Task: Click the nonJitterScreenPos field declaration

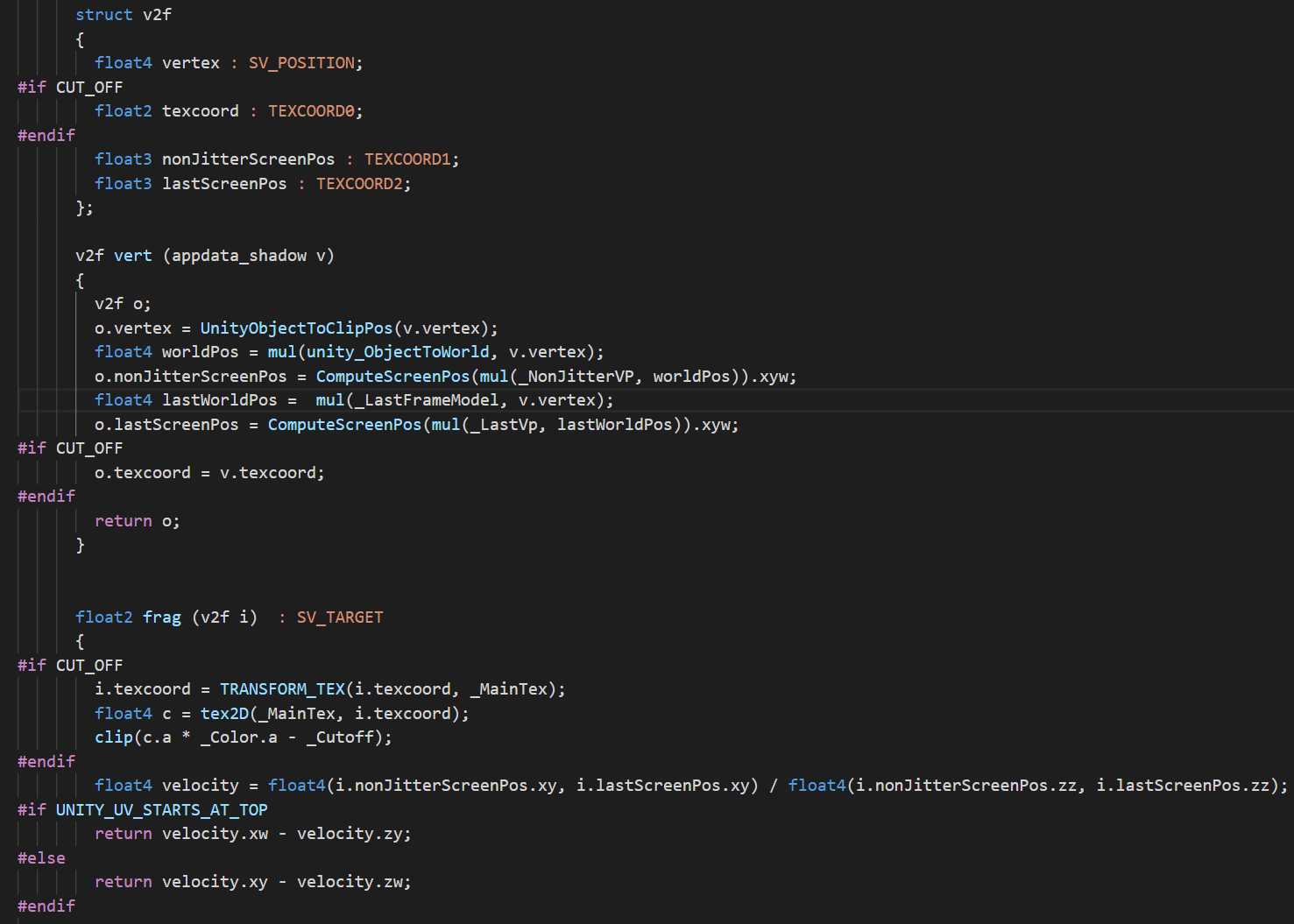Action: point(248,159)
